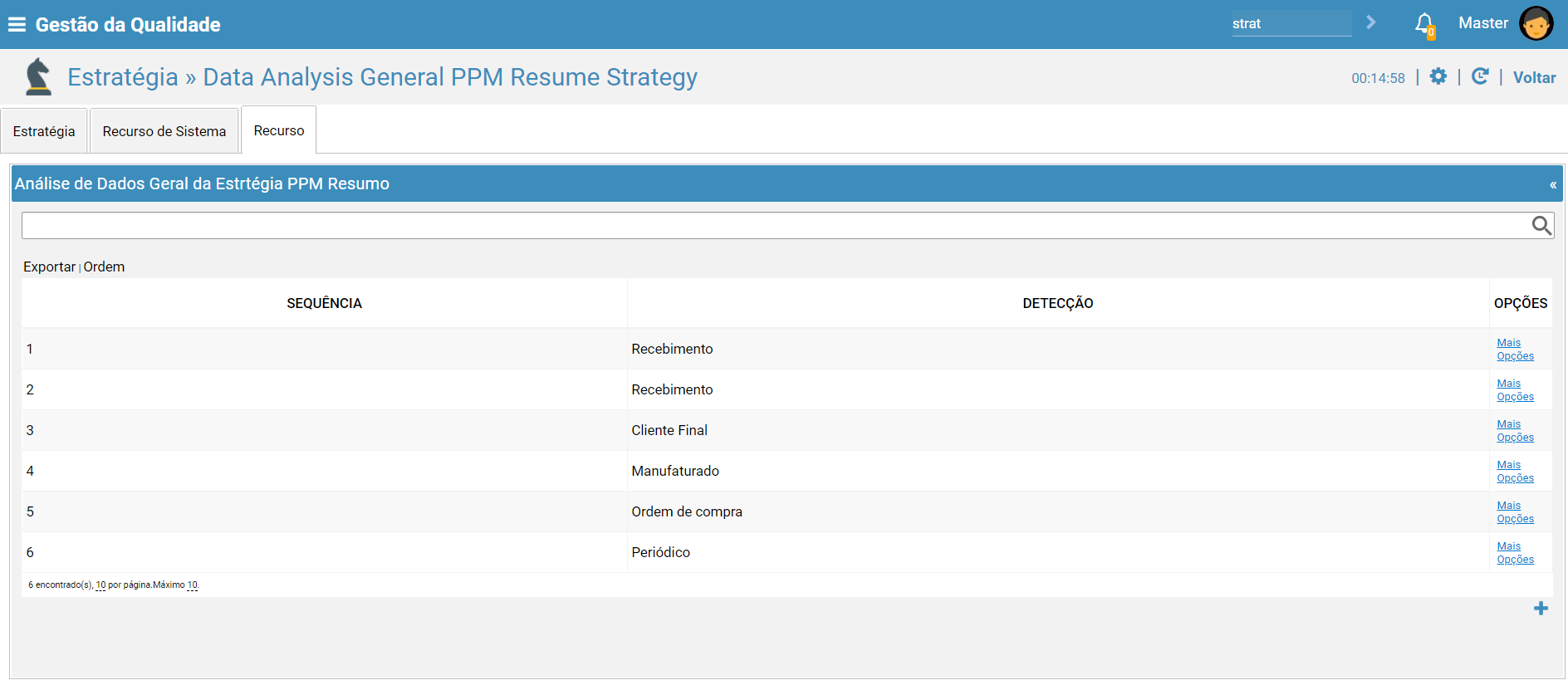Click the blue plus add icon
This screenshot has width=1568, height=680.
[x=1541, y=609]
